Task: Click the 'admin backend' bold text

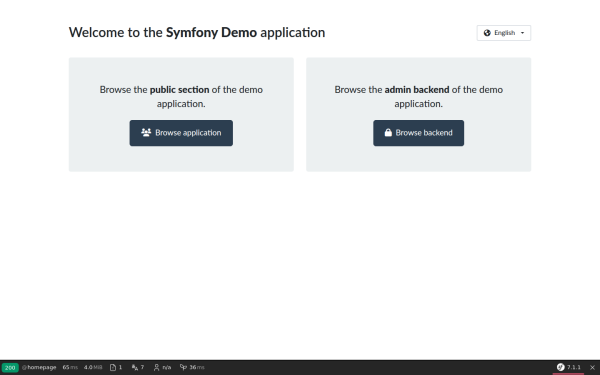Action: 417,90
